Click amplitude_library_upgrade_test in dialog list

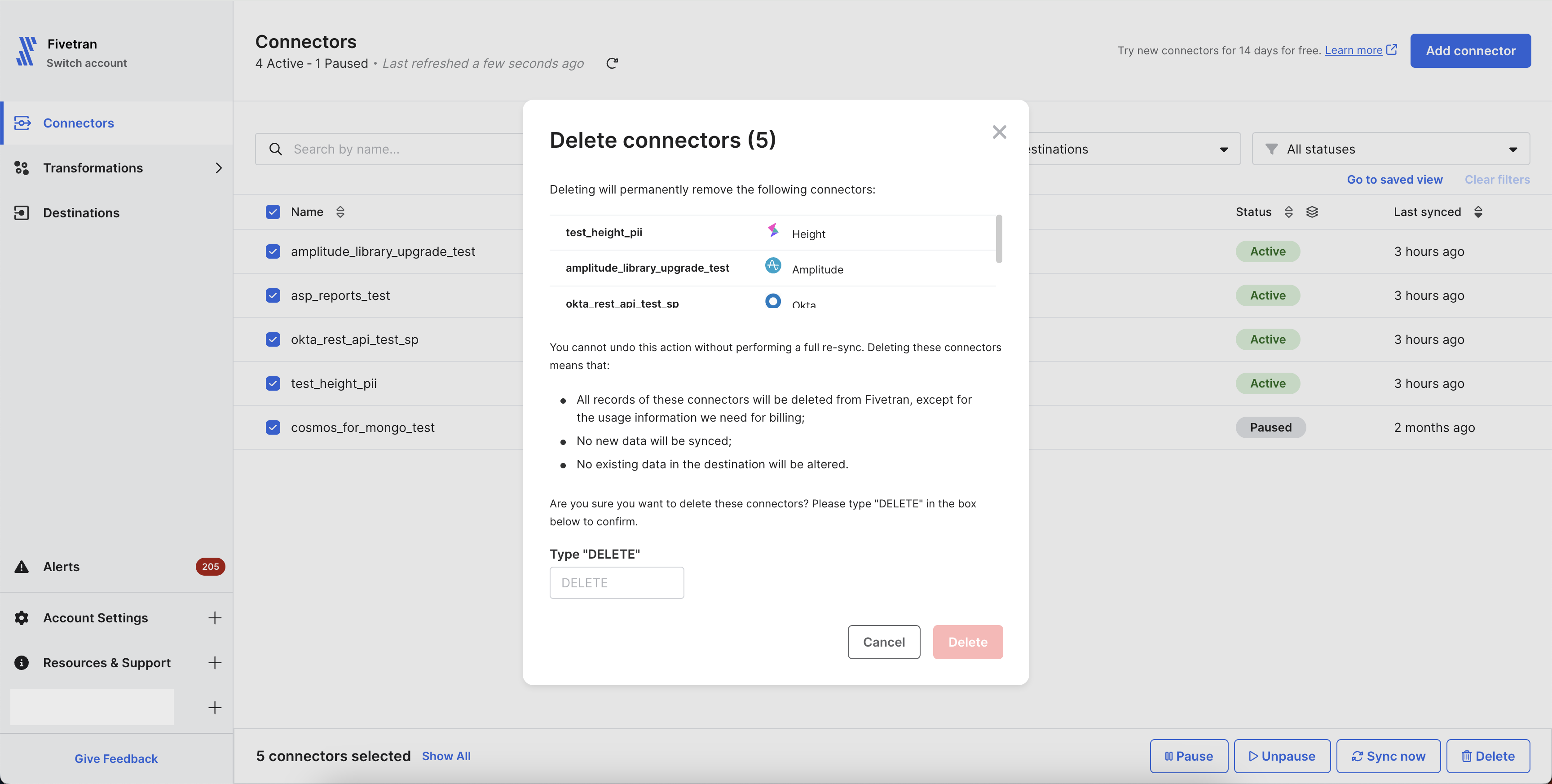click(x=773, y=268)
